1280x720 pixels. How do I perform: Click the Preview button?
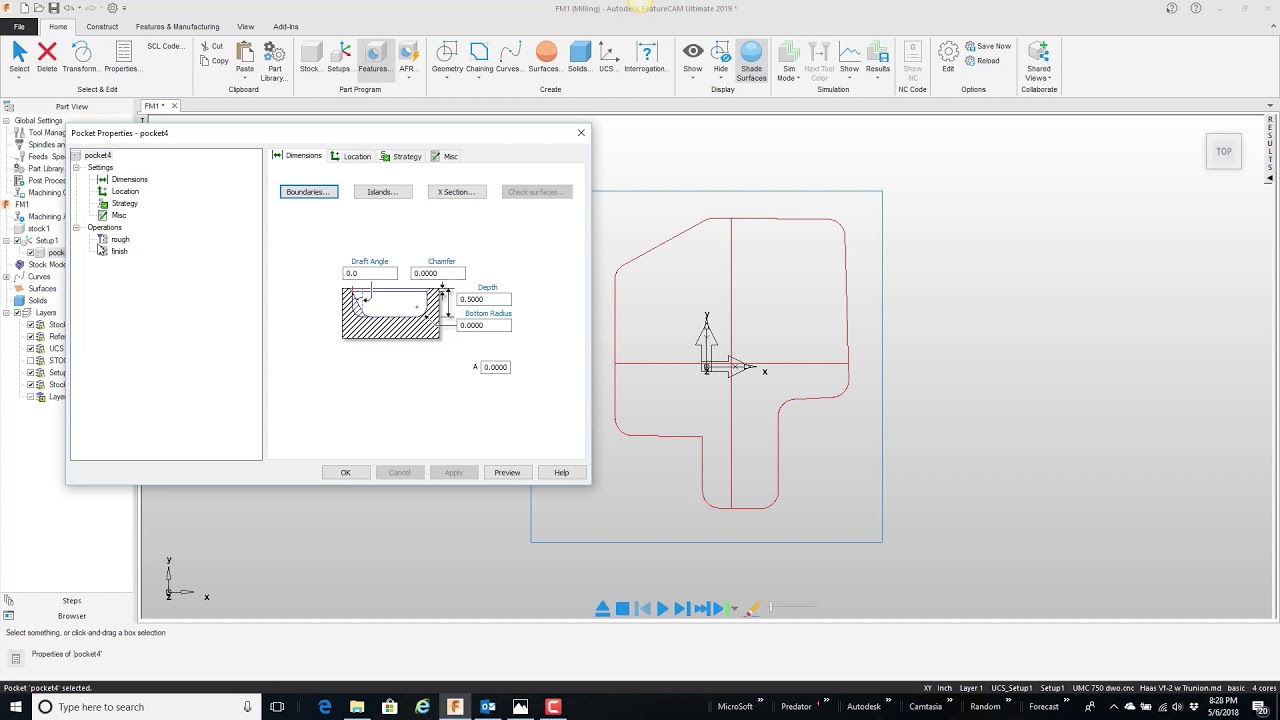[507, 473]
